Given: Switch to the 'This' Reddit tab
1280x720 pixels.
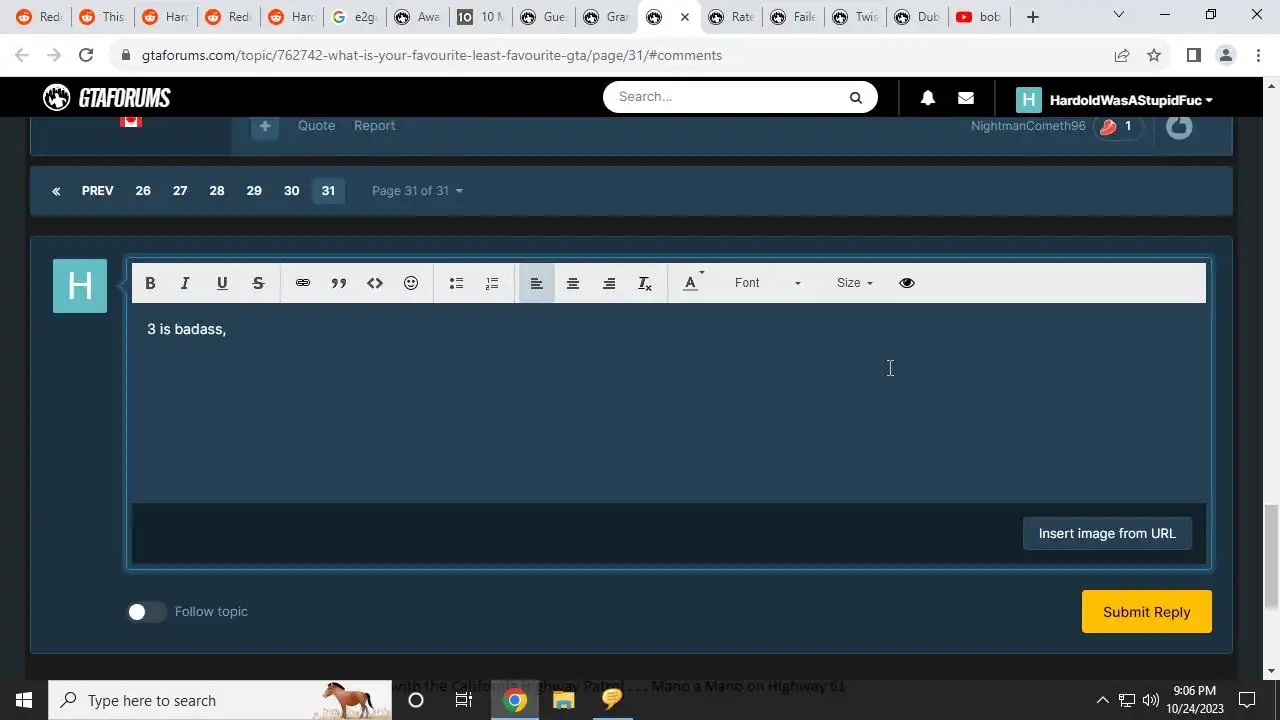Looking at the screenshot, I should (102, 17).
